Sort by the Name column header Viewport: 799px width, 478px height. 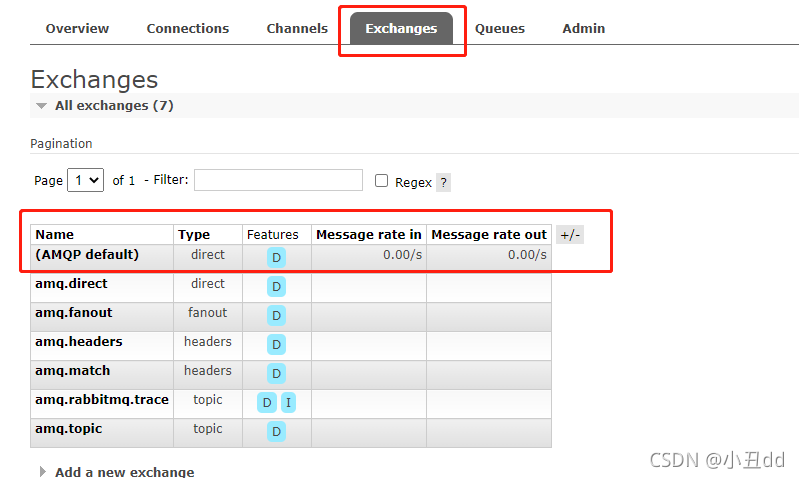(x=55, y=234)
